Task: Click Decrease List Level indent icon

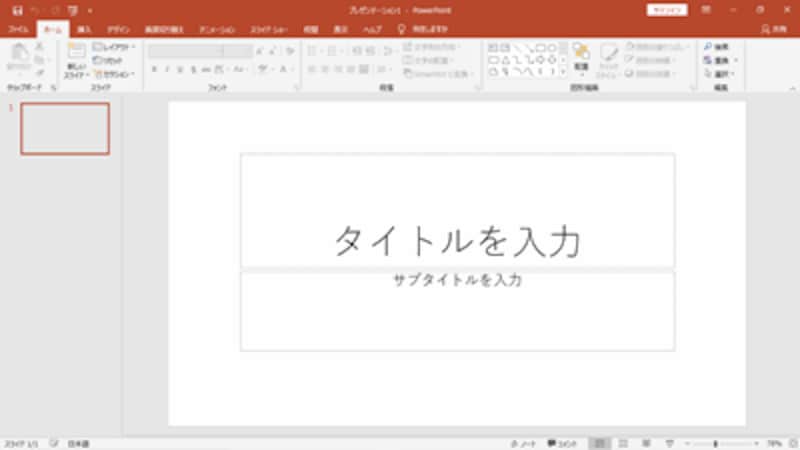Action: tap(357, 51)
